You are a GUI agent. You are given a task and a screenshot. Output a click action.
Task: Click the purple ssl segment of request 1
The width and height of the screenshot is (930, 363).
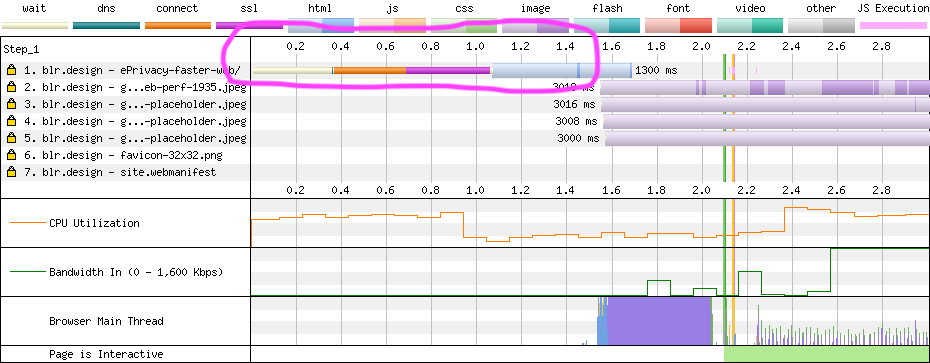[448, 71]
